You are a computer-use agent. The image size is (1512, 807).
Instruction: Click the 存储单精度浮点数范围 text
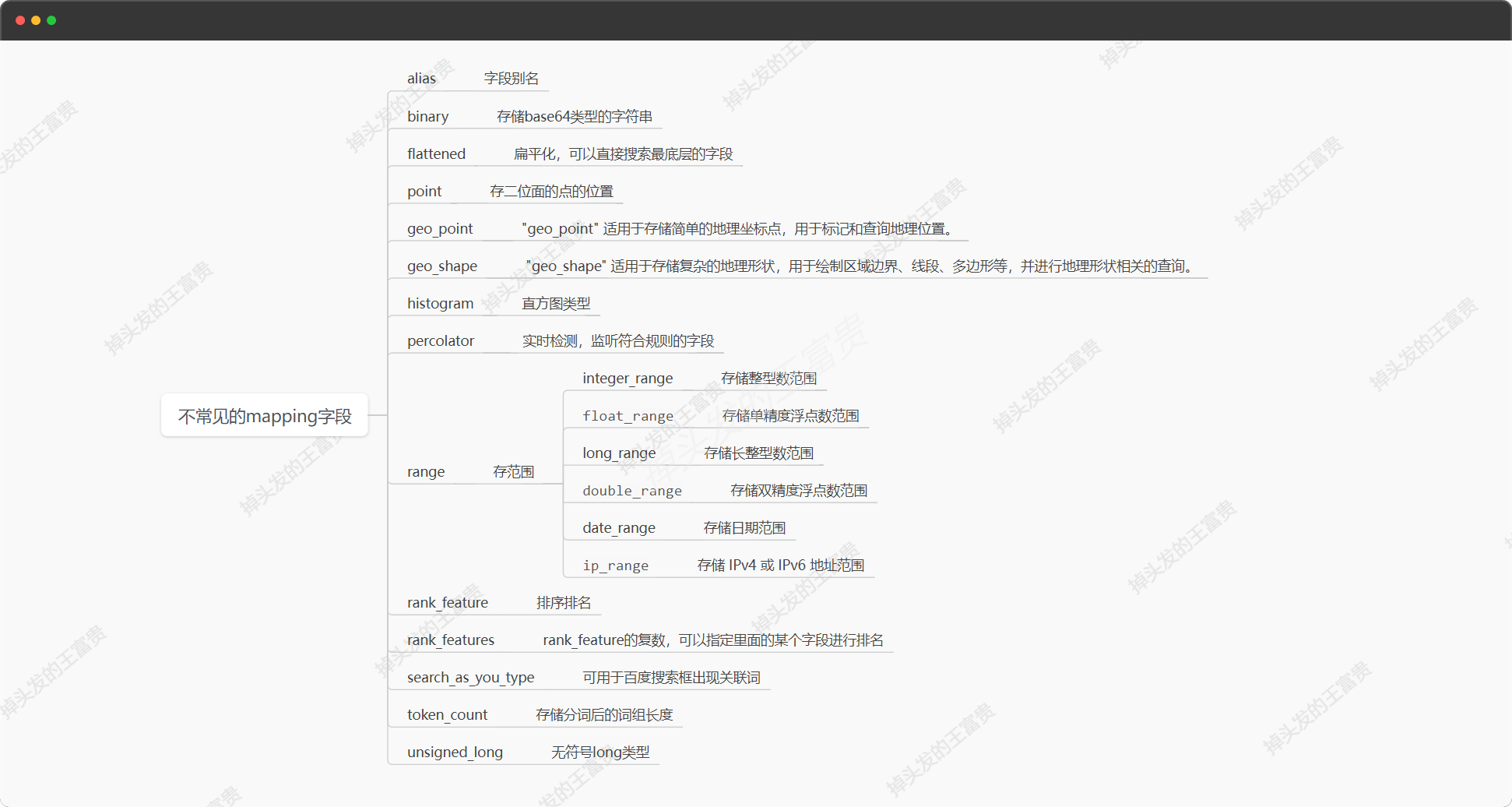tap(791, 415)
